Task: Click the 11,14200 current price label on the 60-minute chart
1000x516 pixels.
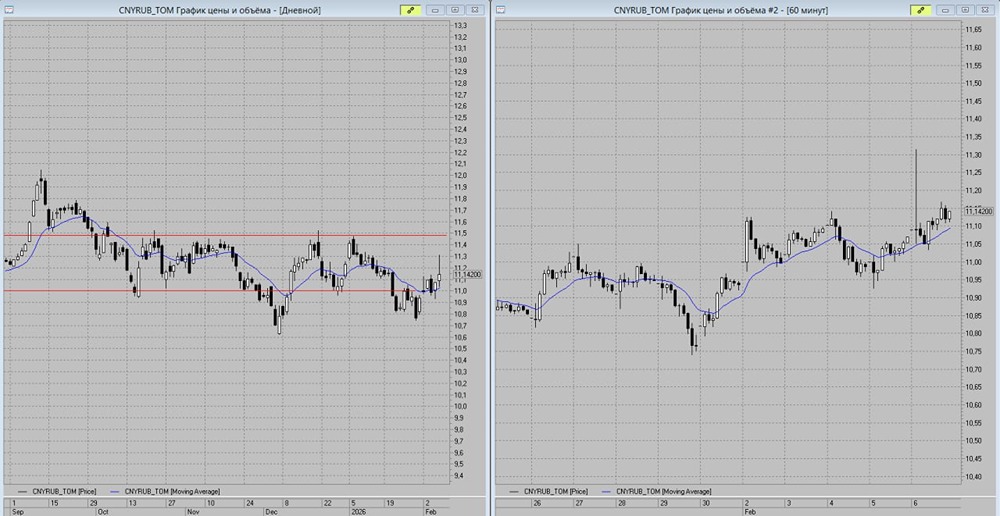Action: (x=979, y=211)
